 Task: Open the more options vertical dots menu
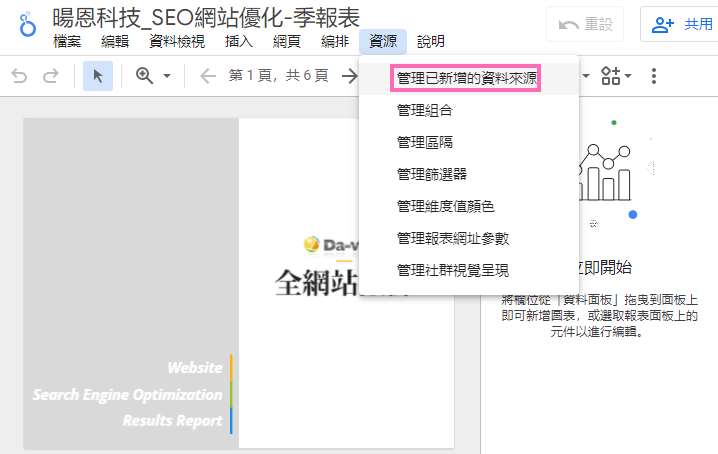point(654,76)
